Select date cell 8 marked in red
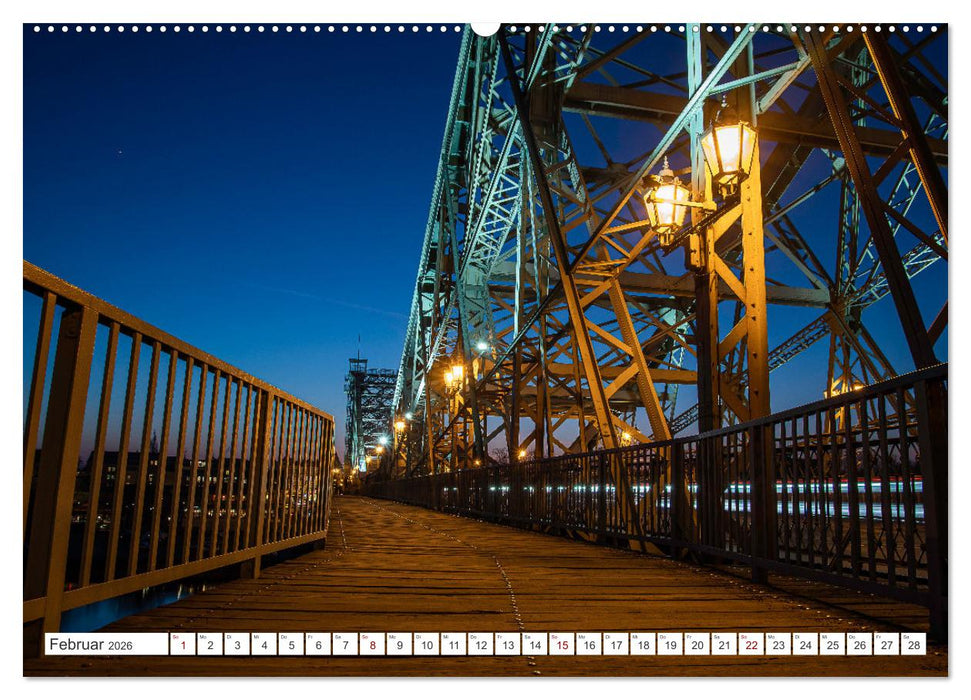The height and width of the screenshot is (700, 971). pyautogui.click(x=373, y=643)
